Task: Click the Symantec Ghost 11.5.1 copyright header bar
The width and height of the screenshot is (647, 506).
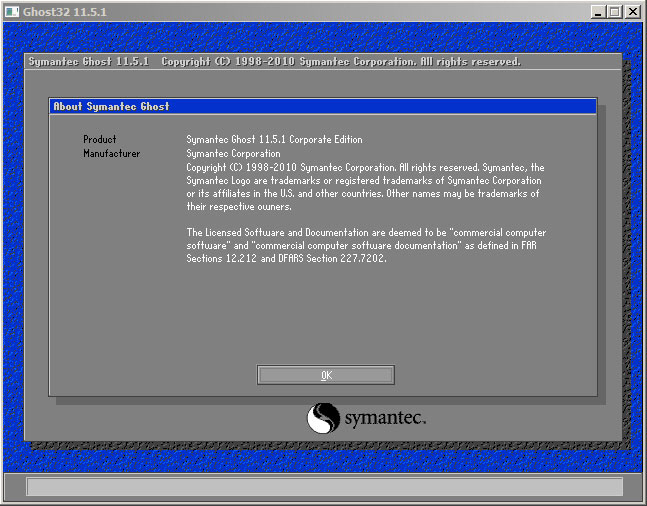Action: 323,61
